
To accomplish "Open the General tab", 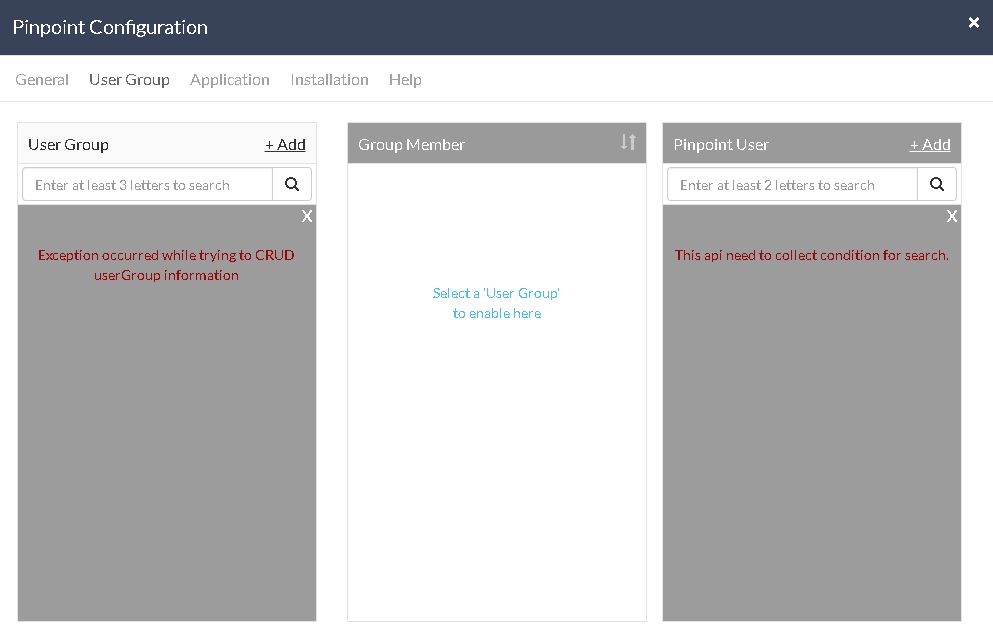I will [x=42, y=80].
